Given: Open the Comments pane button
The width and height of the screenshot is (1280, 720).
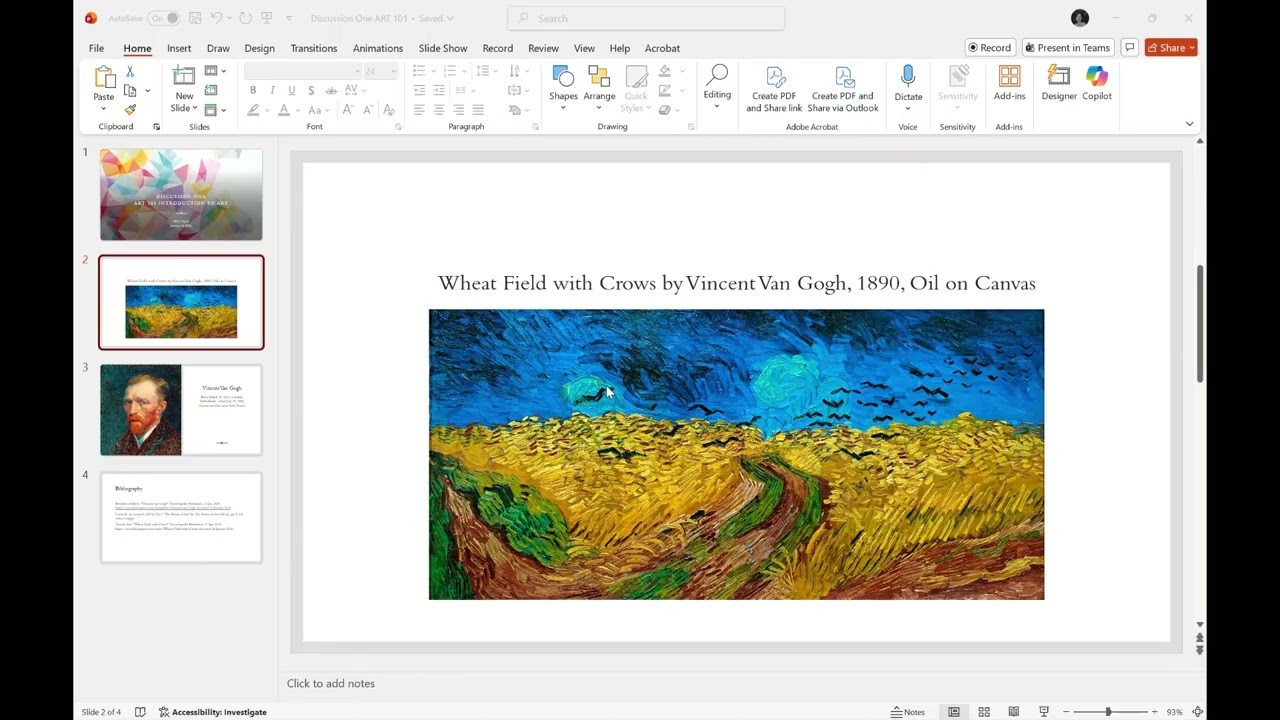Looking at the screenshot, I should (1129, 48).
